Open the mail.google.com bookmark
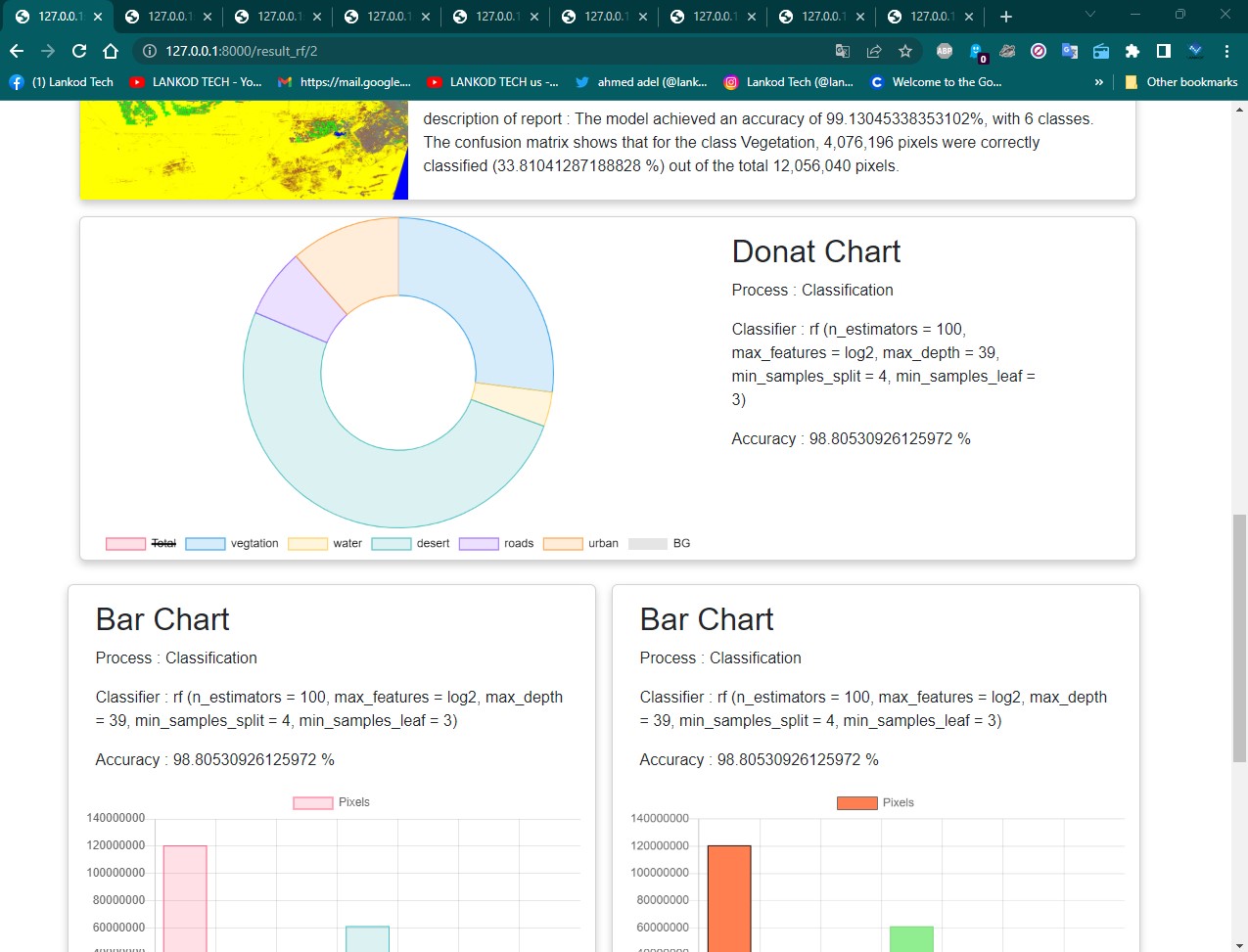The image size is (1248, 952). tap(345, 82)
